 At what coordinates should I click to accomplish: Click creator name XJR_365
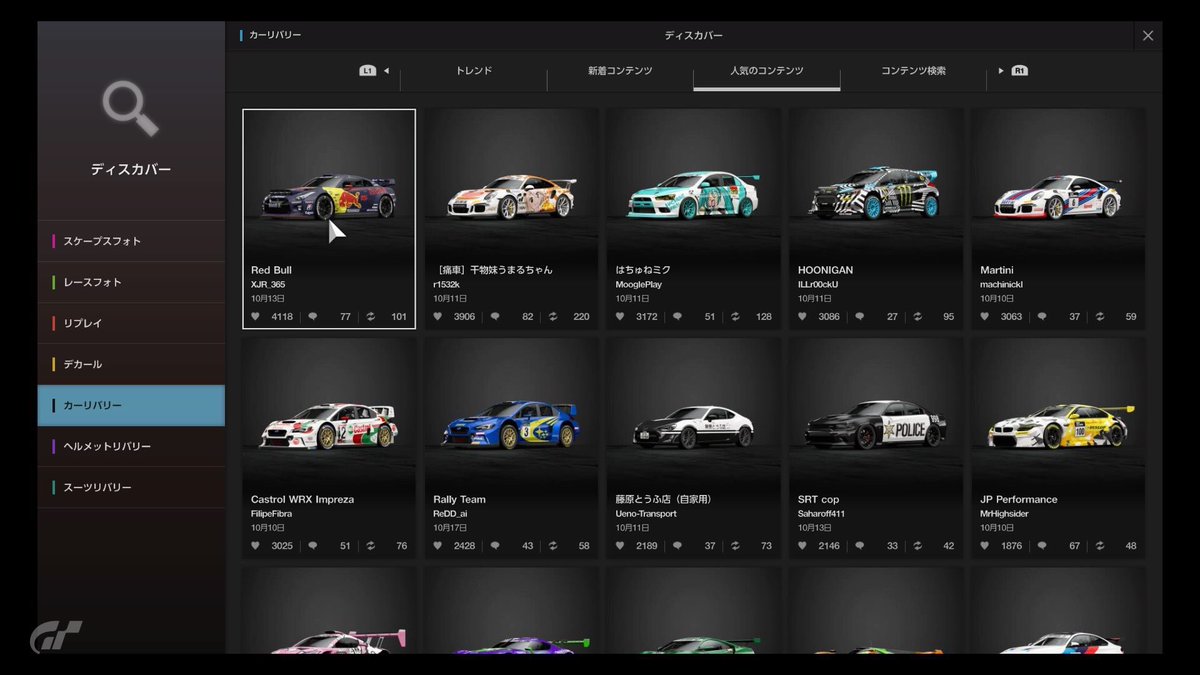tap(268, 285)
